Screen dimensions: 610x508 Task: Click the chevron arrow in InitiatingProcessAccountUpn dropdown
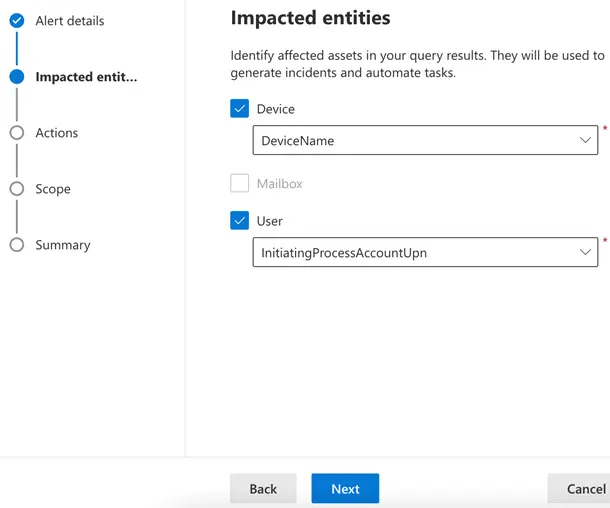click(585, 253)
